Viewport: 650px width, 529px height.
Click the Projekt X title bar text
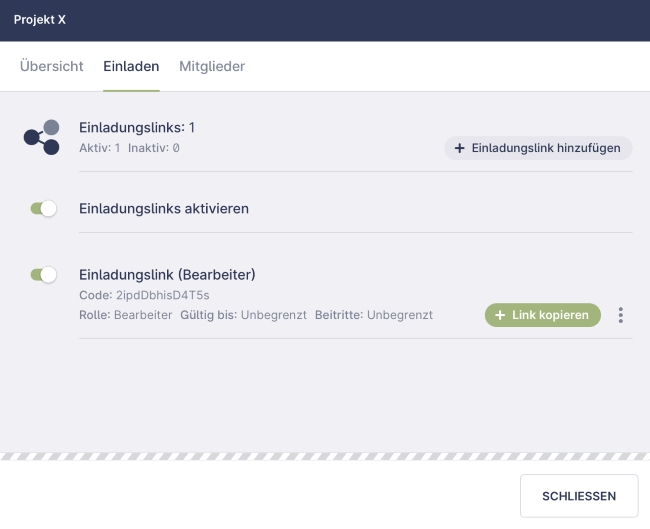coord(40,20)
